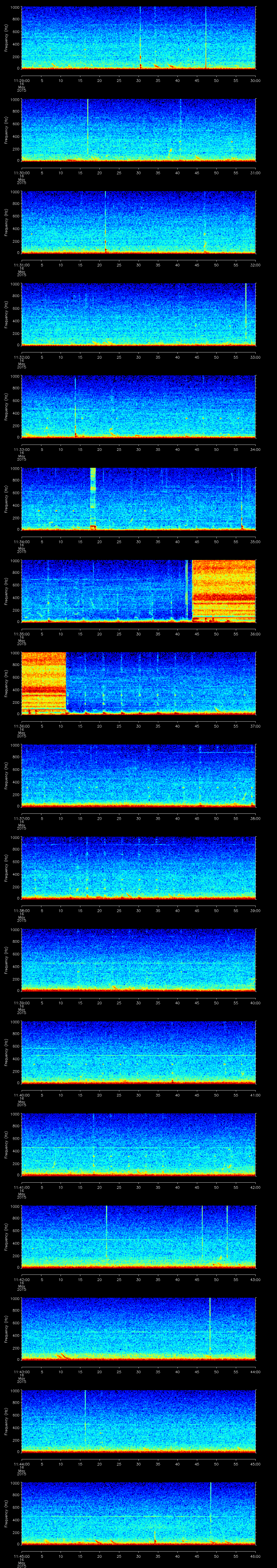Click the 11:40:00 time axis label
Screen dimensions: 277x1568
tap(21, 1095)
